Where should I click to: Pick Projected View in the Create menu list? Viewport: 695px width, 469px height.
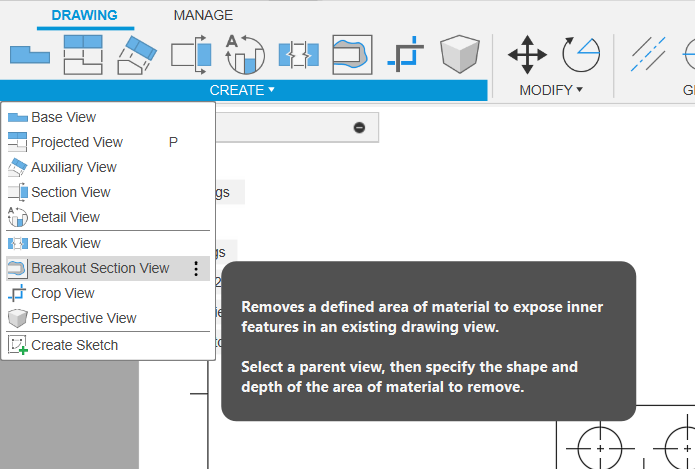pos(77,142)
